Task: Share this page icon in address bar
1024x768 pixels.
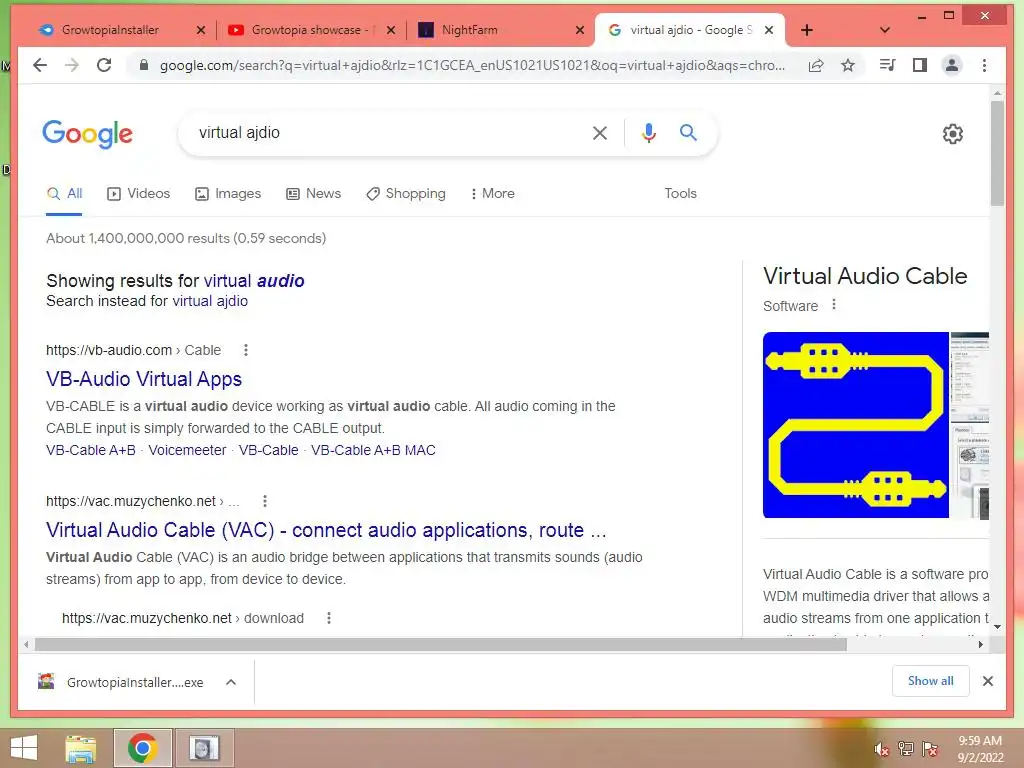Action: click(816, 65)
